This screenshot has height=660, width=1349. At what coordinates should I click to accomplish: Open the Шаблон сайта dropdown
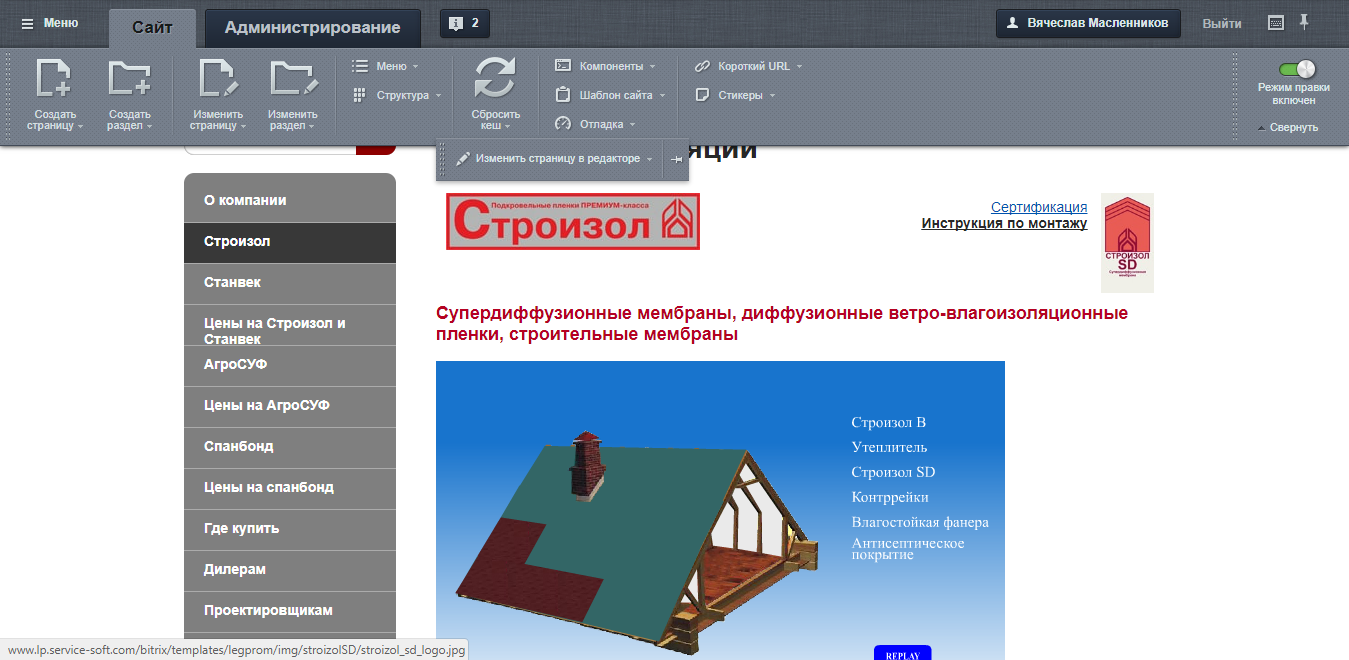click(x=610, y=95)
